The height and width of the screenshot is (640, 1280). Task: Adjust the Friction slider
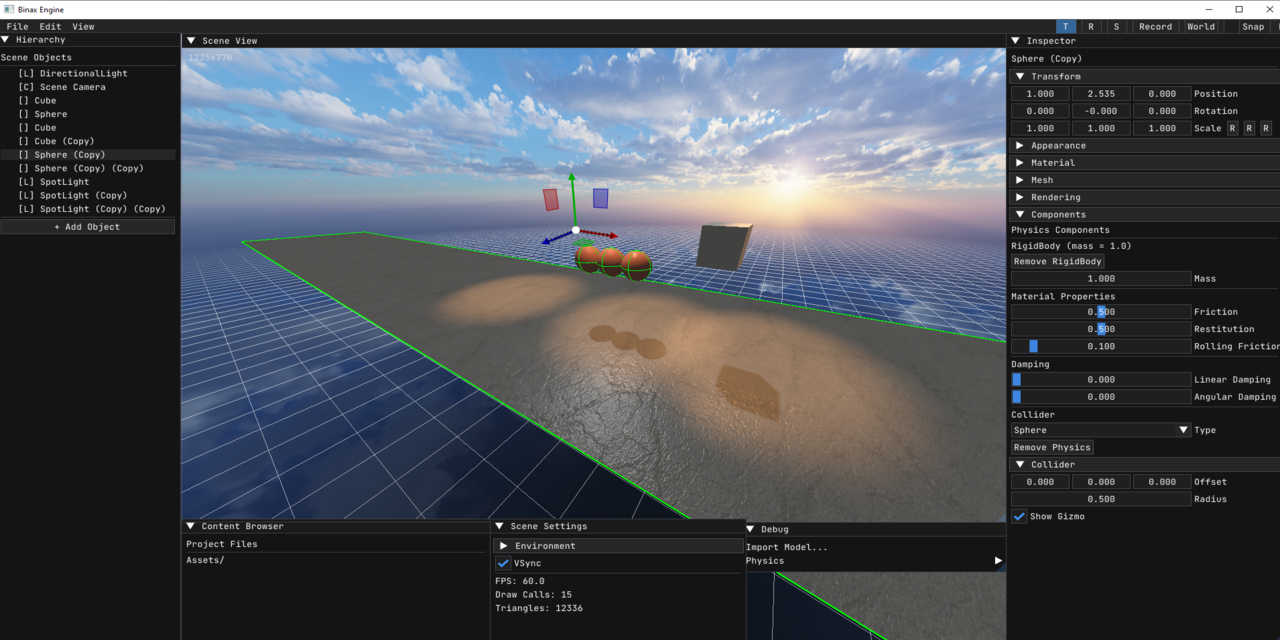coord(1101,312)
